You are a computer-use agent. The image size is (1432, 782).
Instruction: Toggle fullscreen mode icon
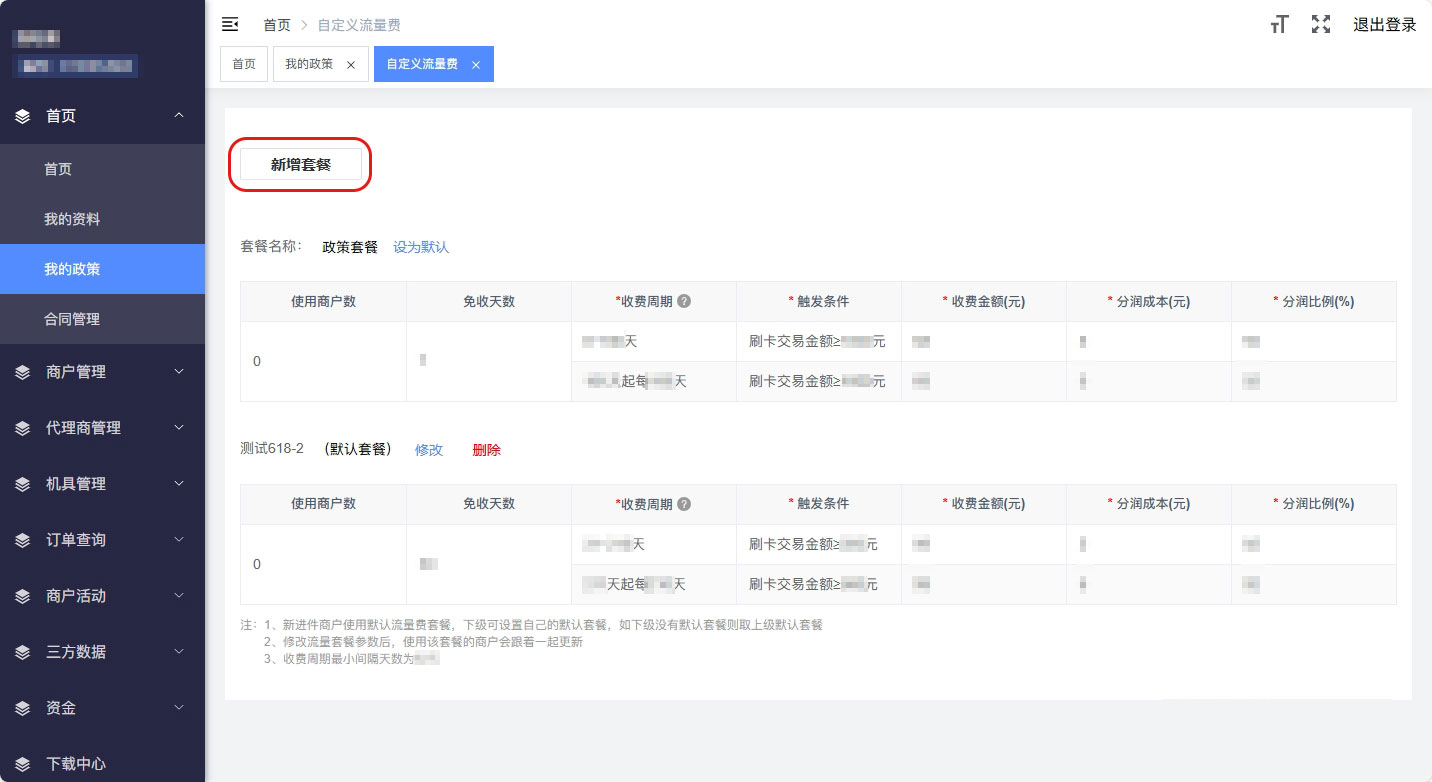pos(1321,25)
